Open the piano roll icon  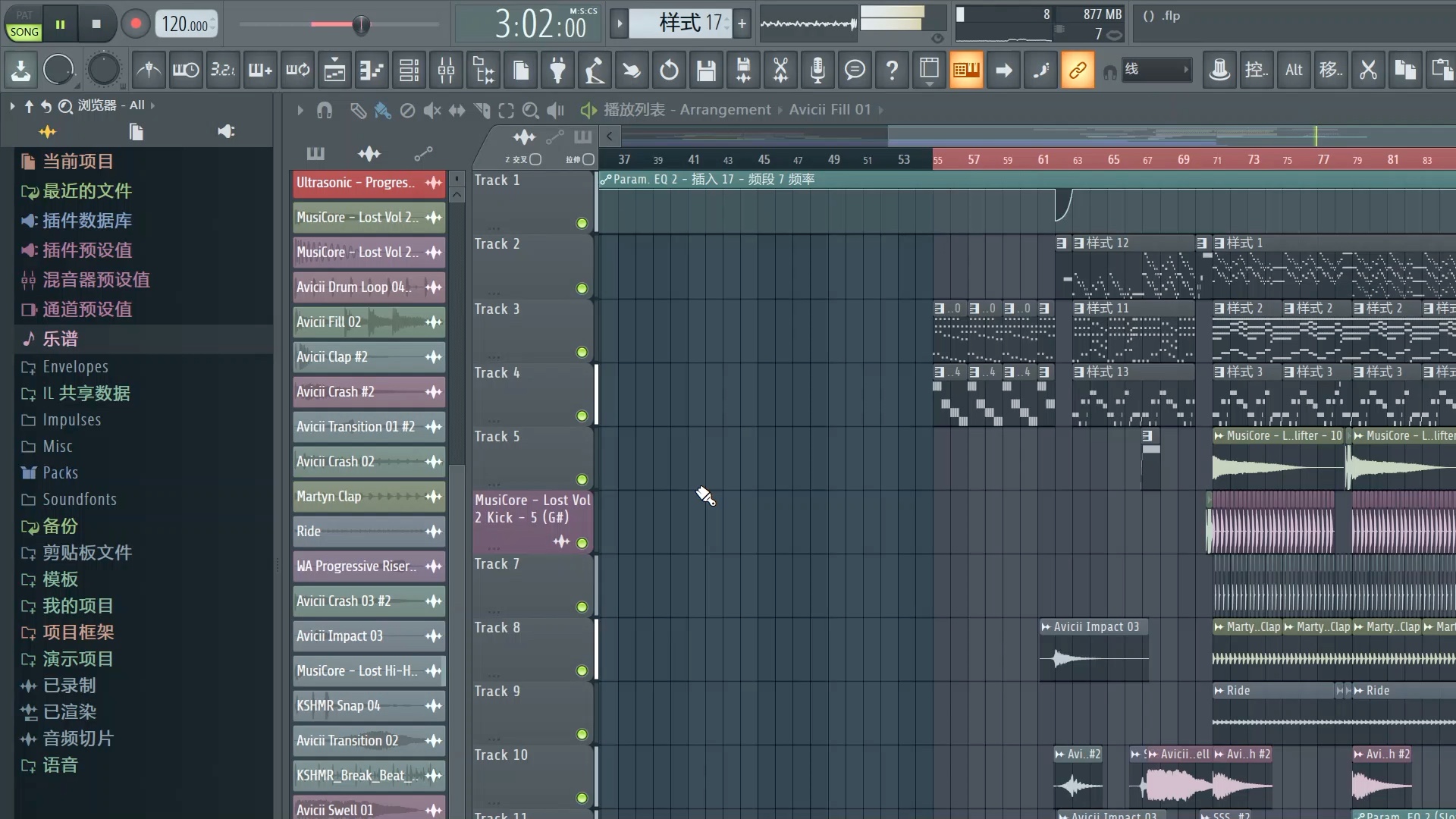[x=372, y=71]
